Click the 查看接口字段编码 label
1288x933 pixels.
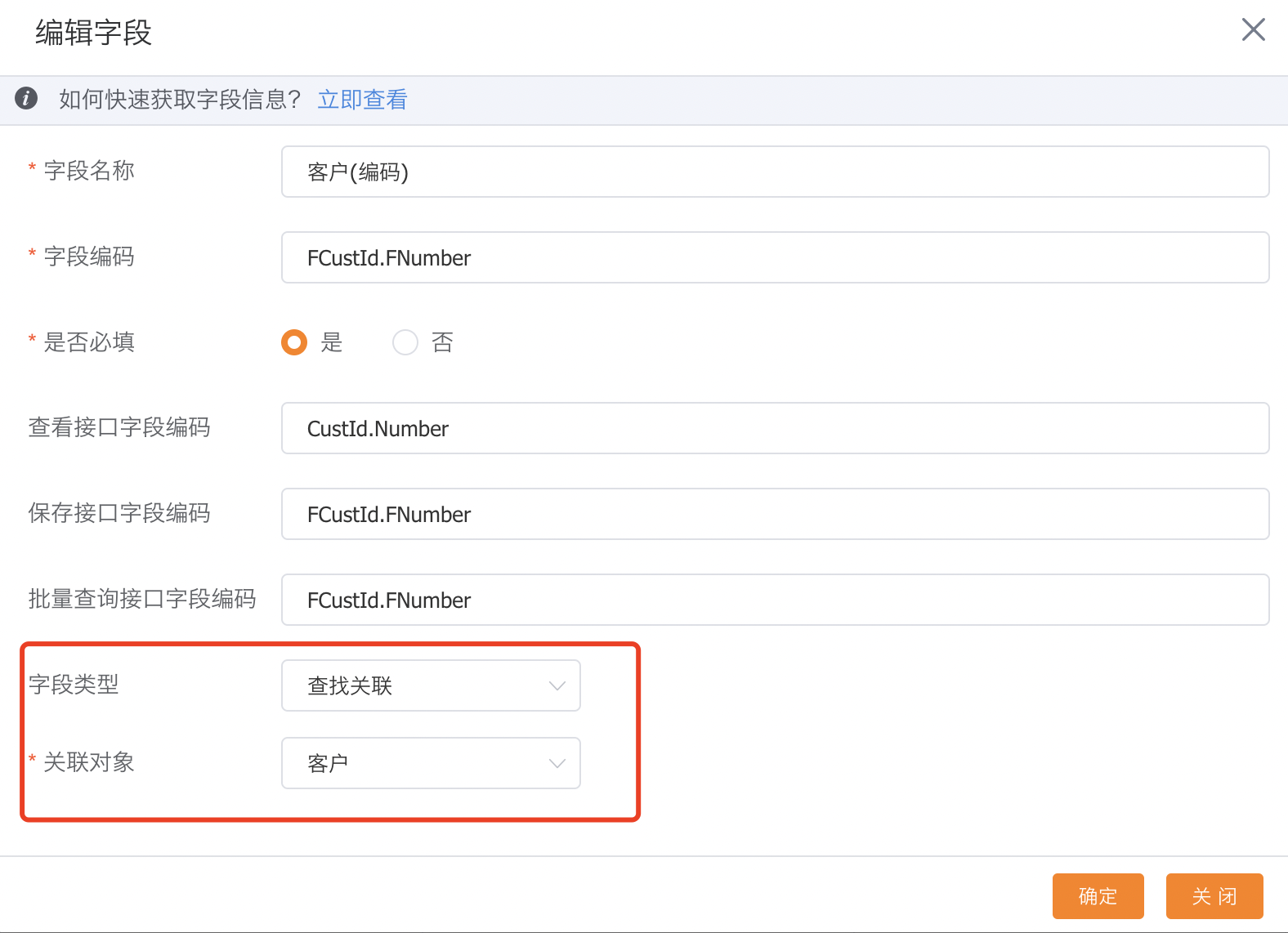pos(119,427)
